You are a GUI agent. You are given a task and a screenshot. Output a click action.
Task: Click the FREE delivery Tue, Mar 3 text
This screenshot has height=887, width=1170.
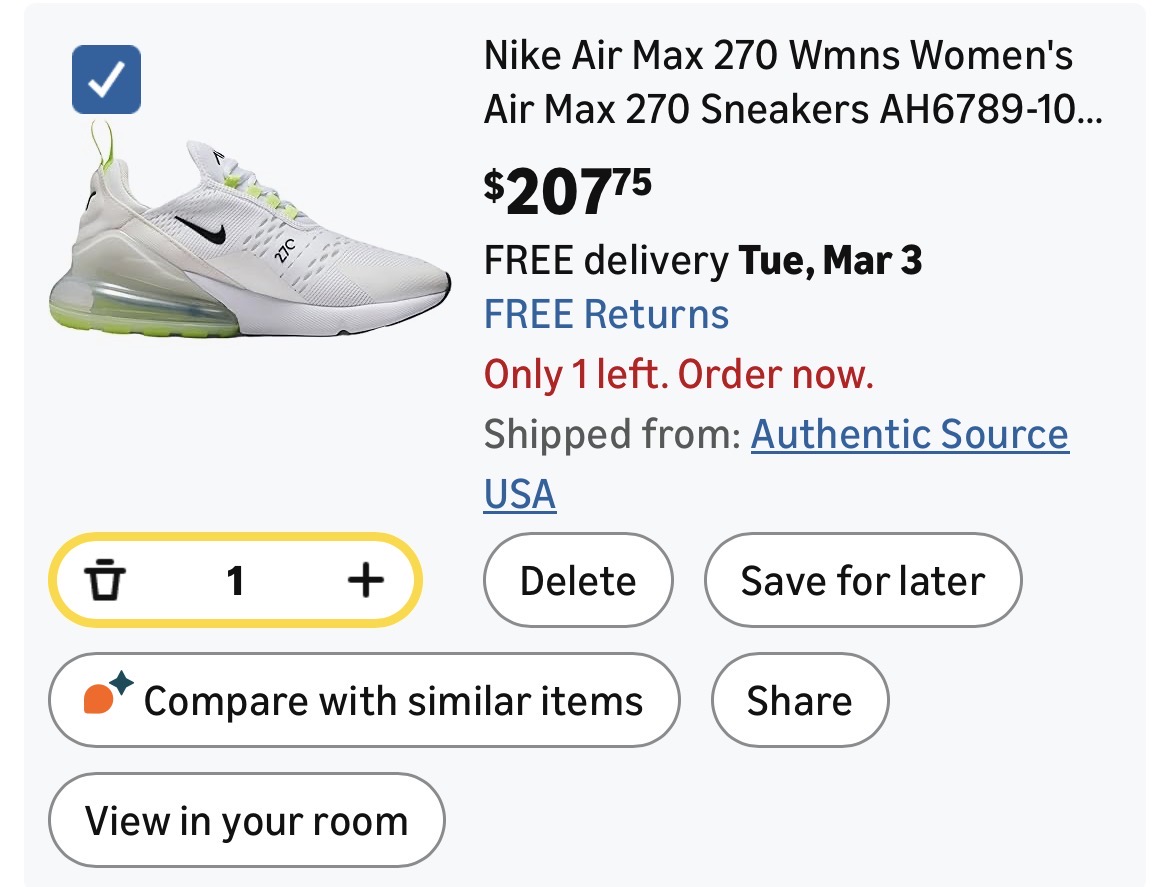[702, 261]
